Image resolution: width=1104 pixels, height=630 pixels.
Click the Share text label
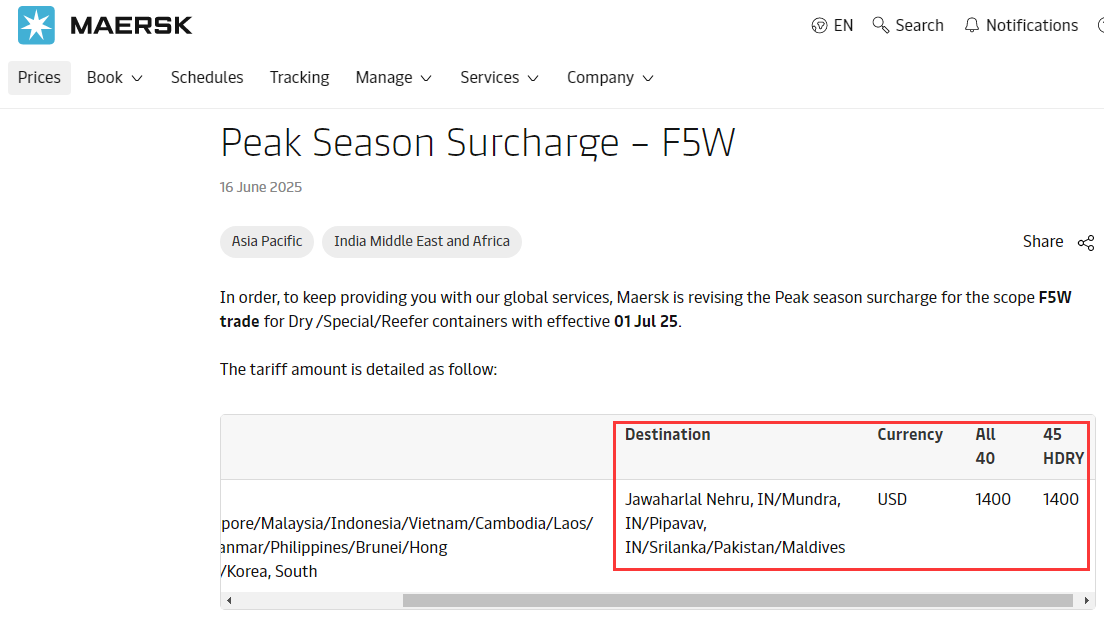tap(1043, 242)
